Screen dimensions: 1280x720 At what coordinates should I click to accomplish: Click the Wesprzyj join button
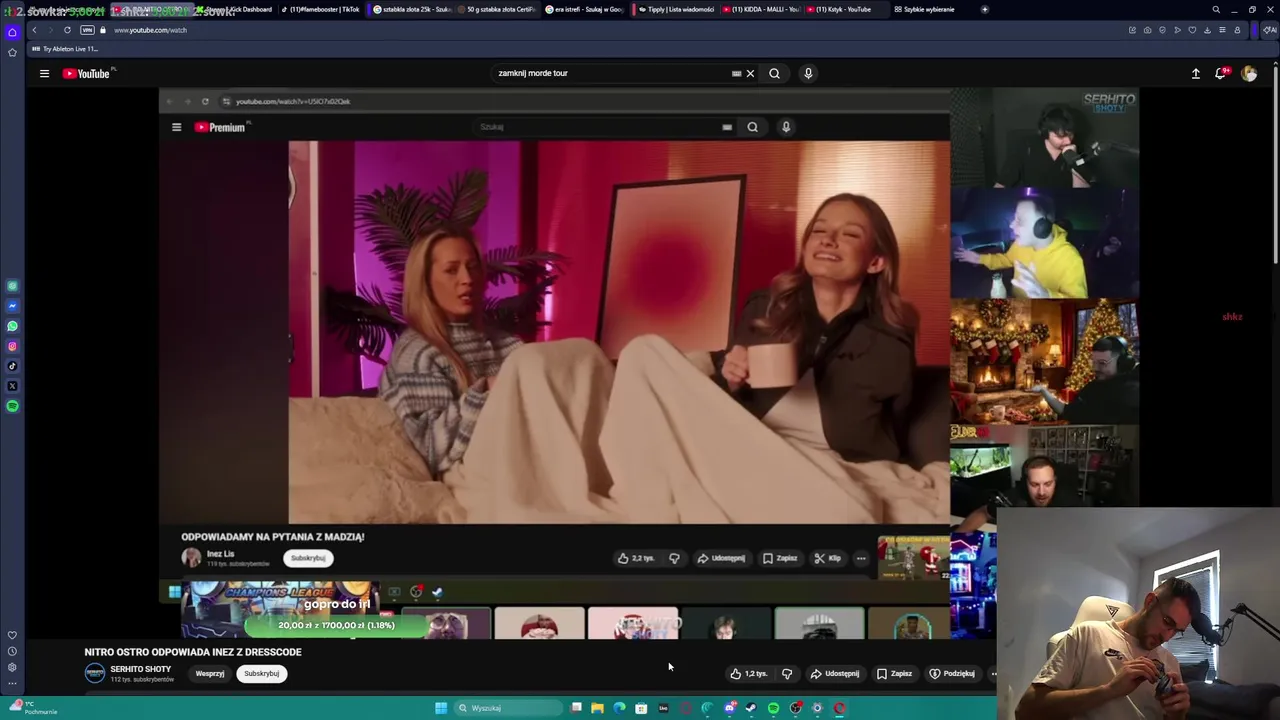tap(209, 673)
